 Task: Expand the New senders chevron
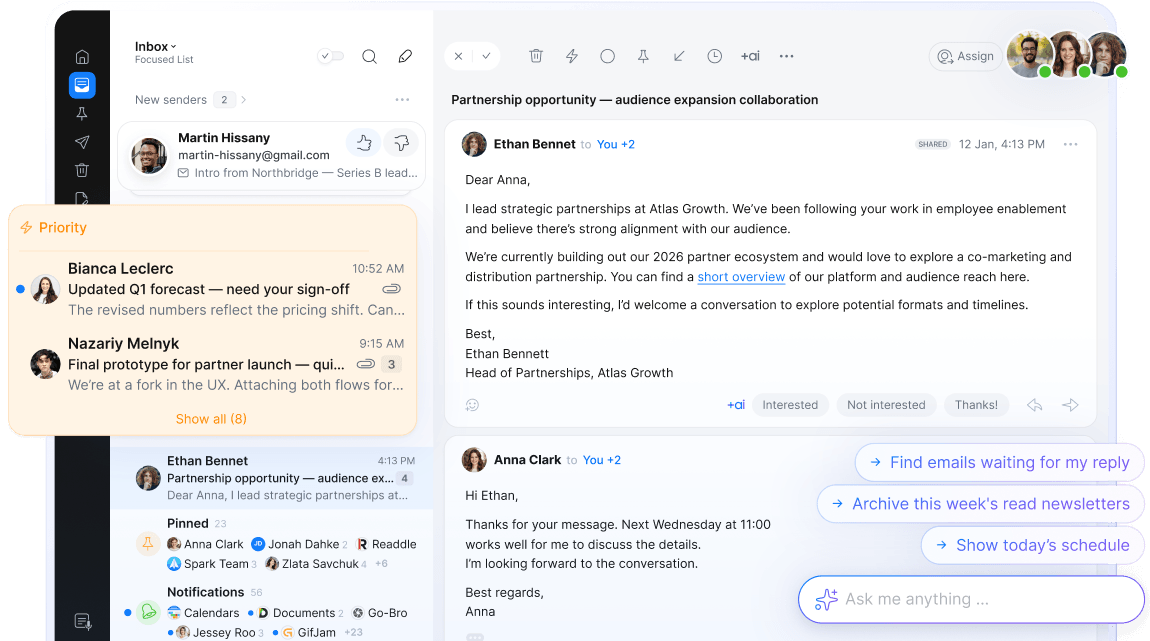244,100
